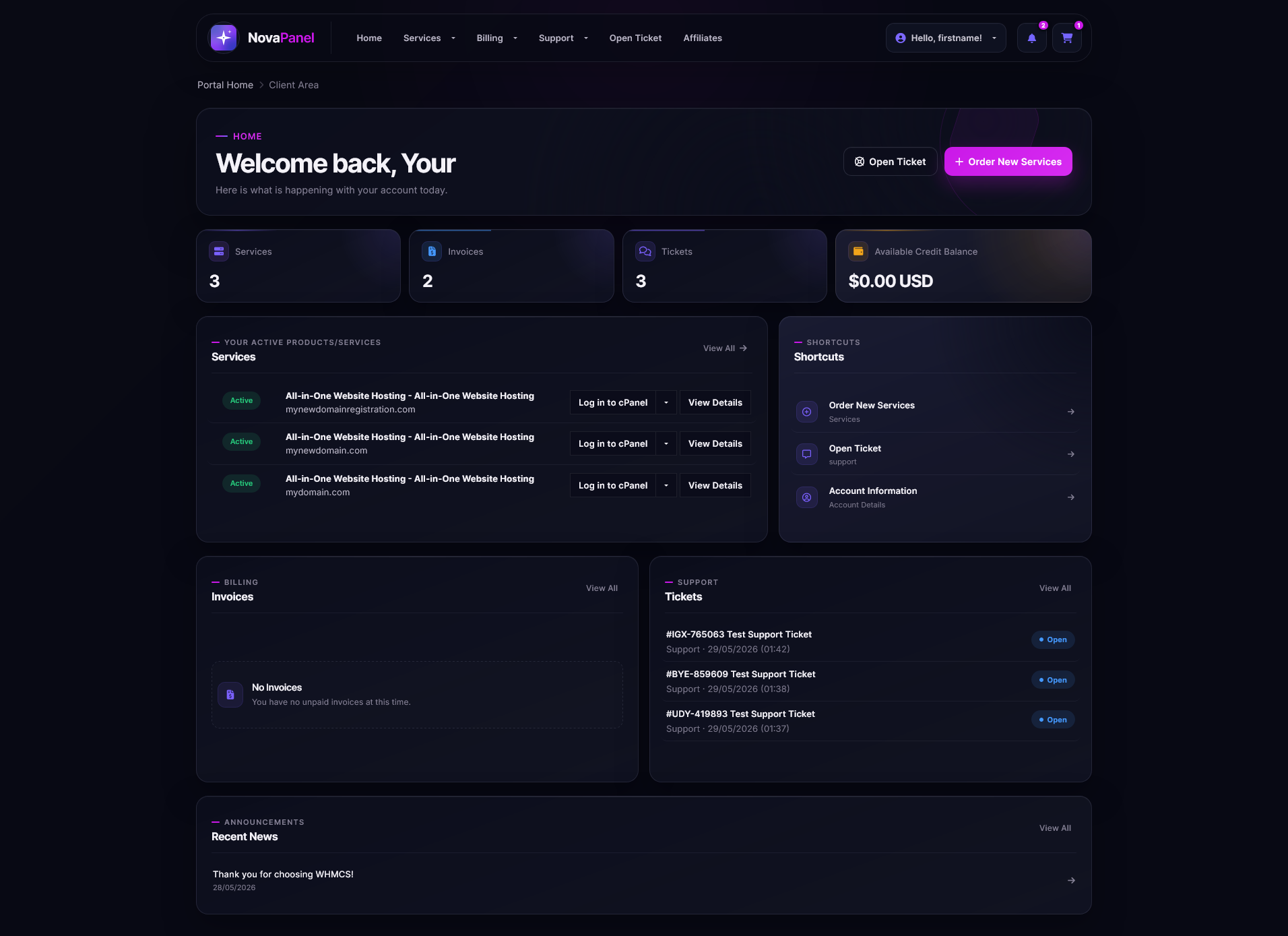The height and width of the screenshot is (936, 1288).
Task: Click the notifications bell icon
Action: [1031, 38]
